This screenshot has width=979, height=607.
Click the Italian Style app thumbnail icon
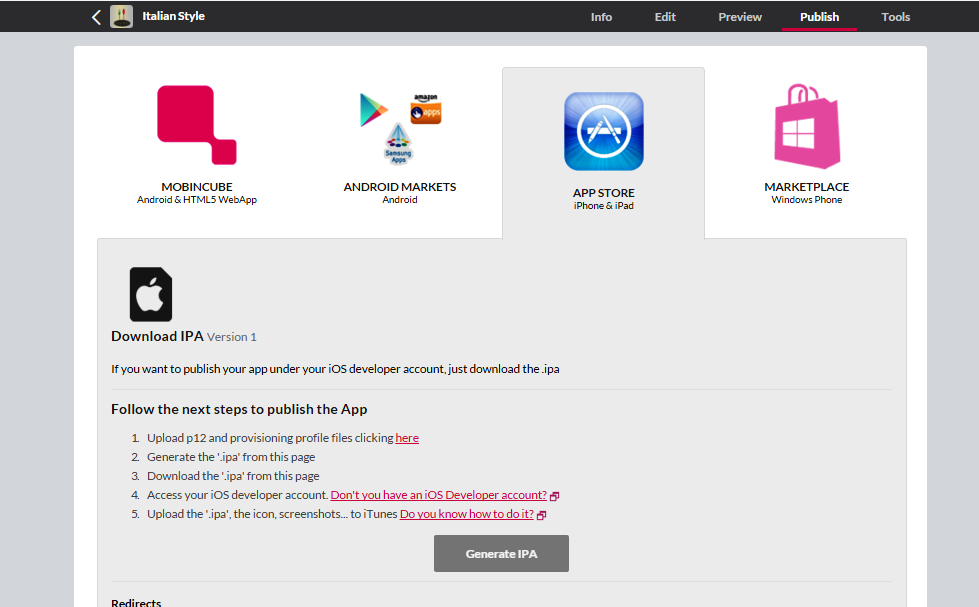121,16
